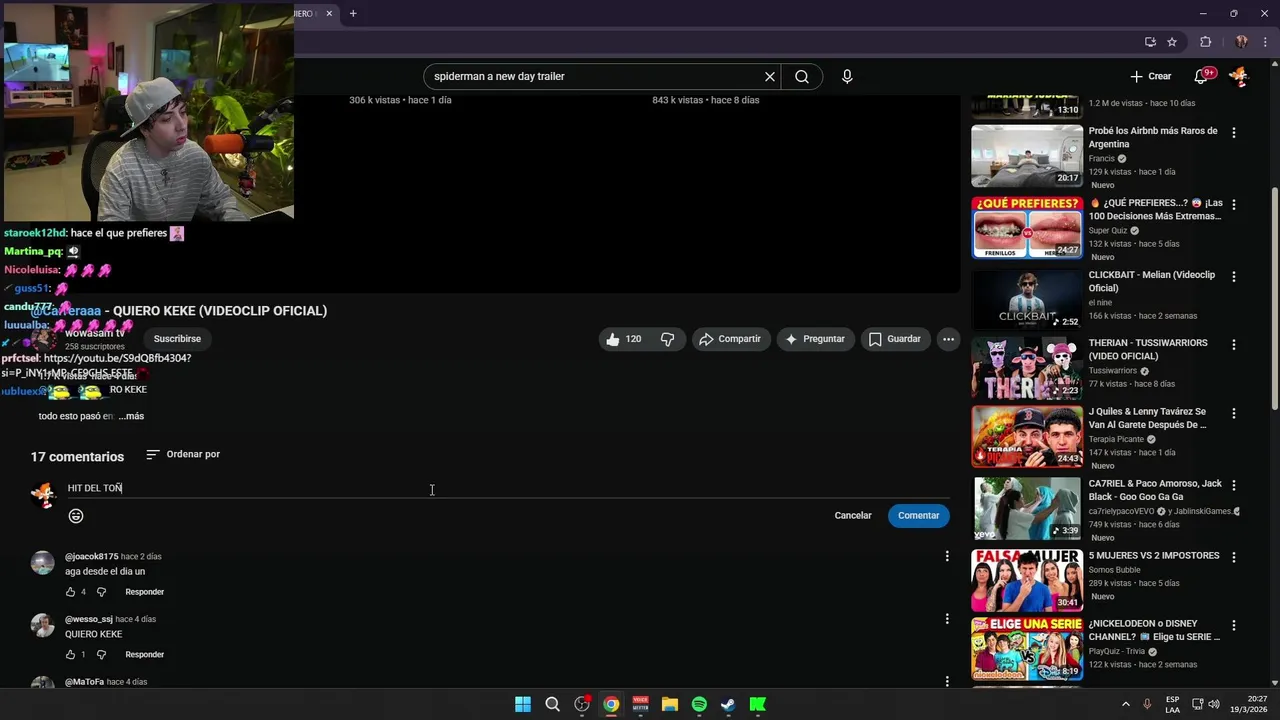
Task: Click the Preguntar button
Action: [815, 339]
